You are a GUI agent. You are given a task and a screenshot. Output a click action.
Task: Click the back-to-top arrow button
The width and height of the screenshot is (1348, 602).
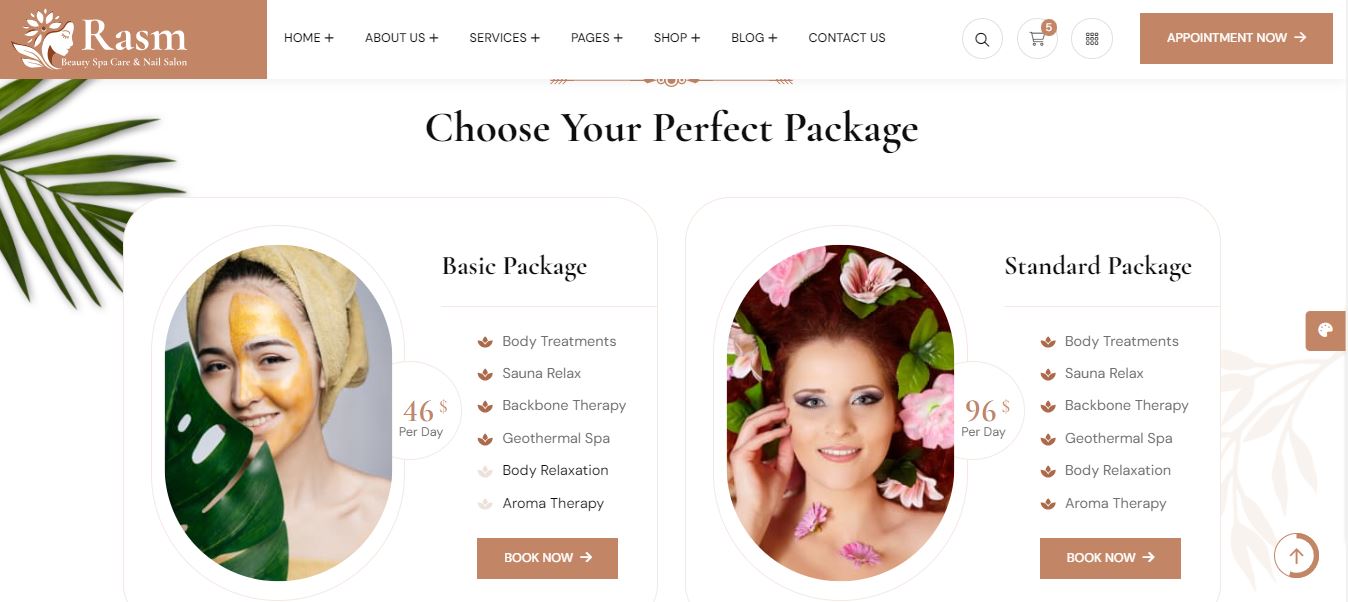click(x=1296, y=555)
